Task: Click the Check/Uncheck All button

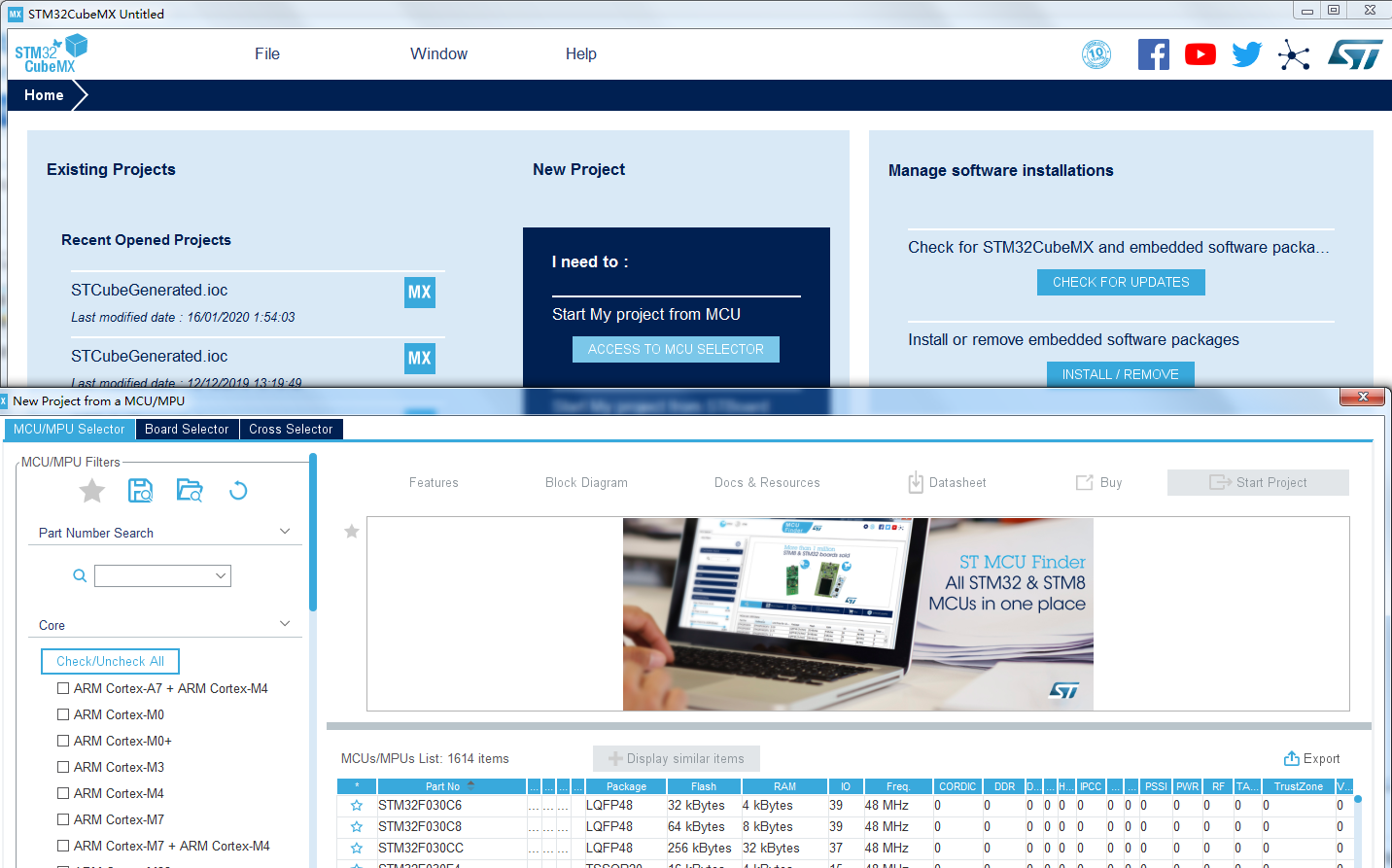Action: point(110,661)
